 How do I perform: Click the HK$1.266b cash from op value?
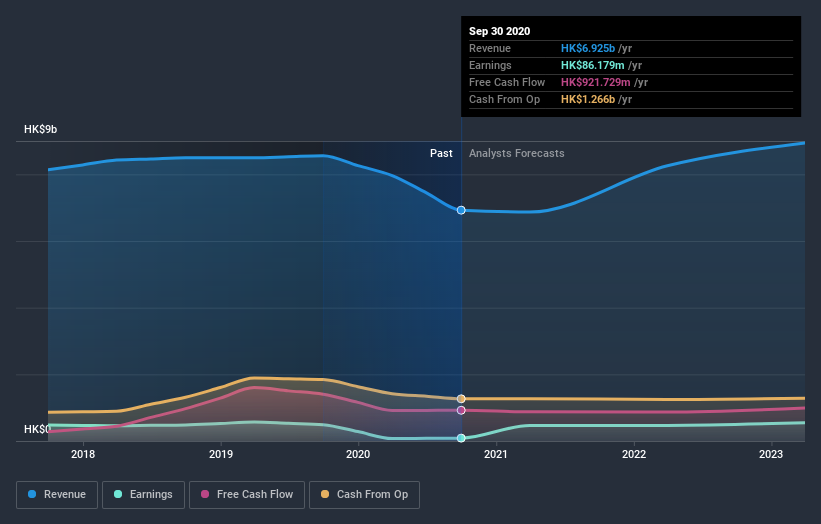(x=588, y=99)
